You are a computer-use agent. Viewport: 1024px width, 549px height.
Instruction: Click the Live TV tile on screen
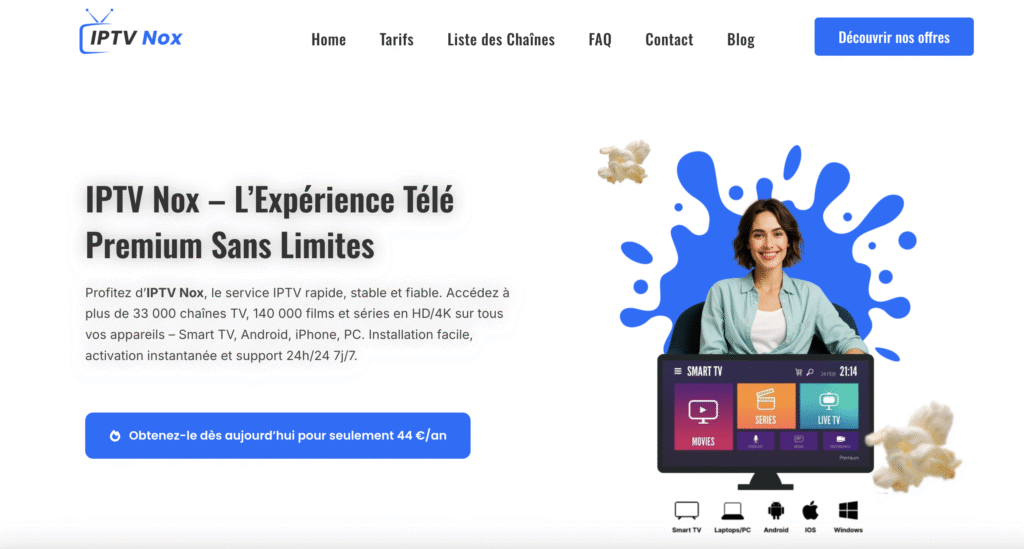[x=829, y=405]
